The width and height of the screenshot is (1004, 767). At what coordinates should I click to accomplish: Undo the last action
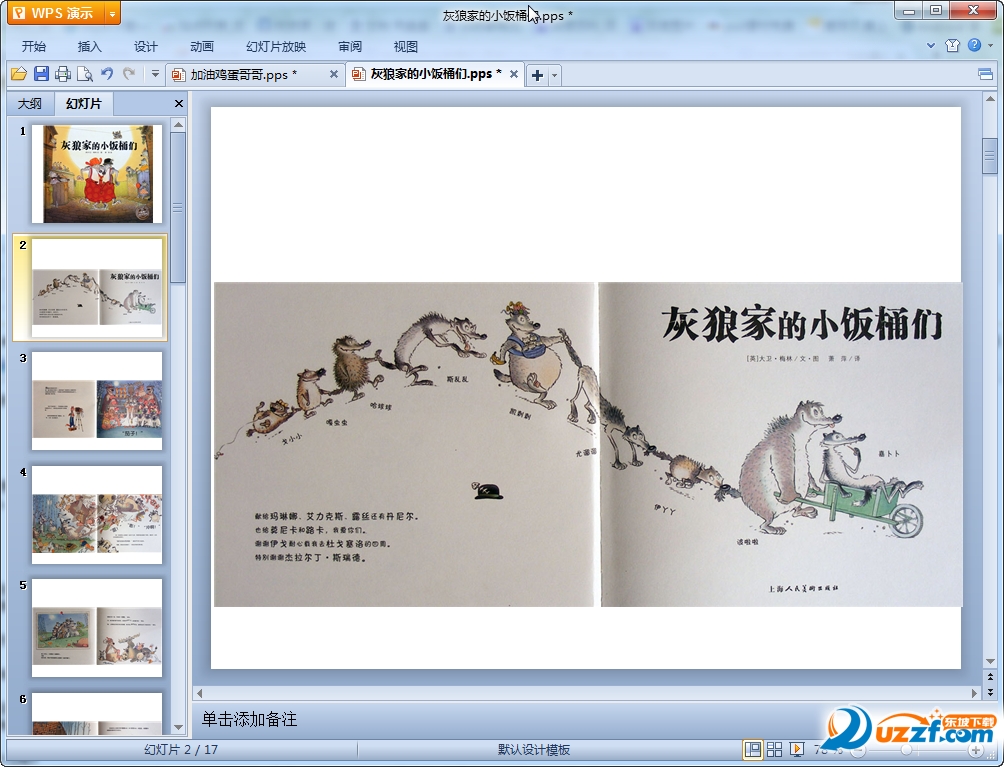pyautogui.click(x=107, y=74)
